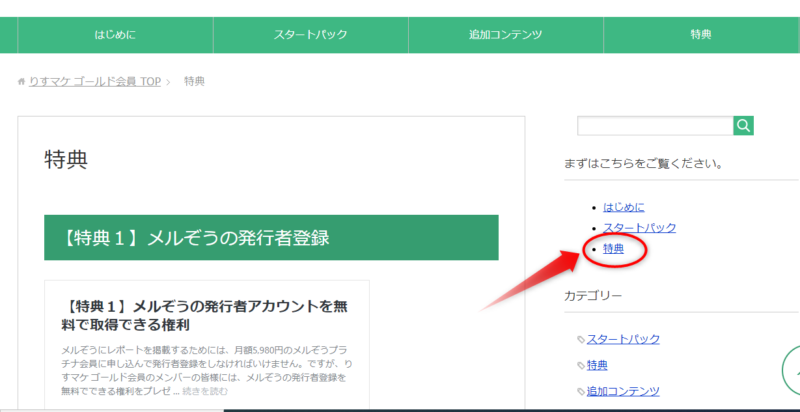800x412 pixels.
Task: Click the article excerpt starting メルぞうにレポートを掲載
Action: [x=206, y=371]
